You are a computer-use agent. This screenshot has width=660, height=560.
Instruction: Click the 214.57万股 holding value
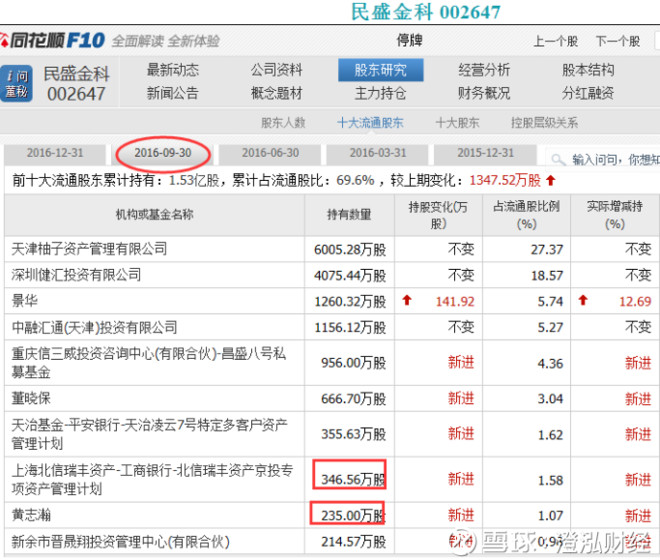tap(354, 542)
